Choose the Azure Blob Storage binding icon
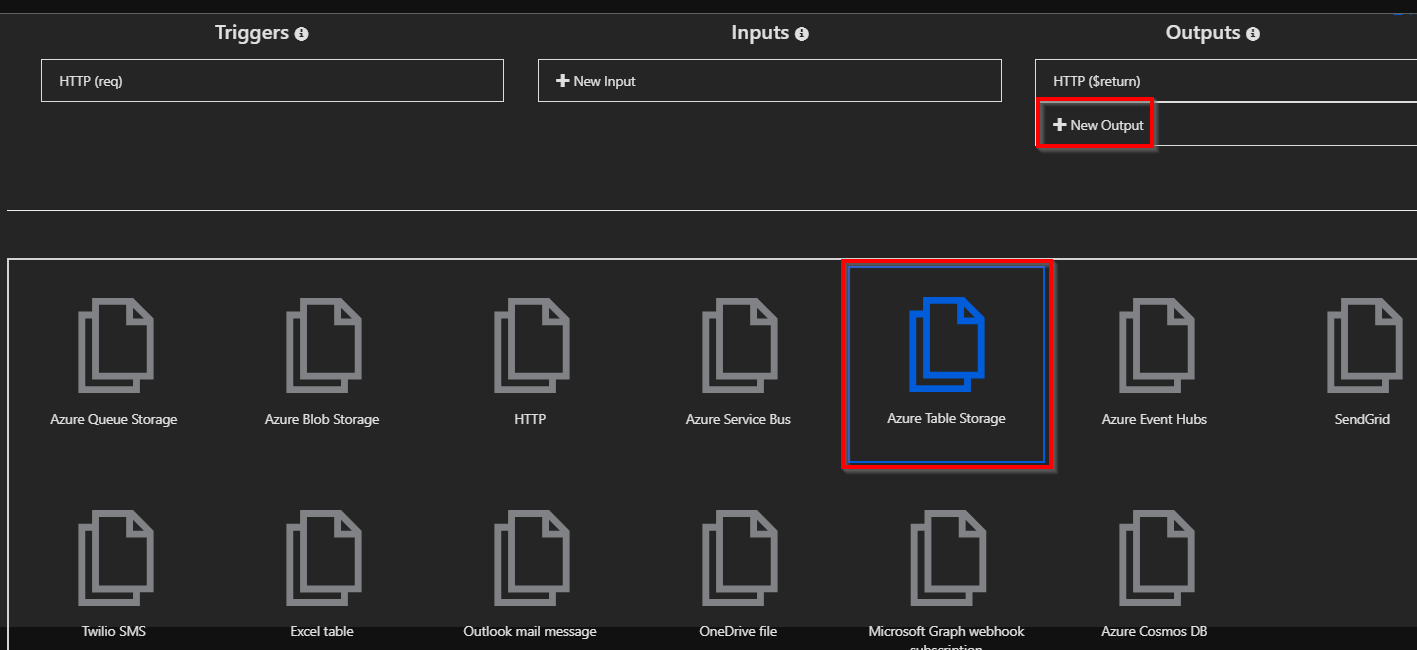Viewport: 1417px width, 650px height. (x=322, y=345)
